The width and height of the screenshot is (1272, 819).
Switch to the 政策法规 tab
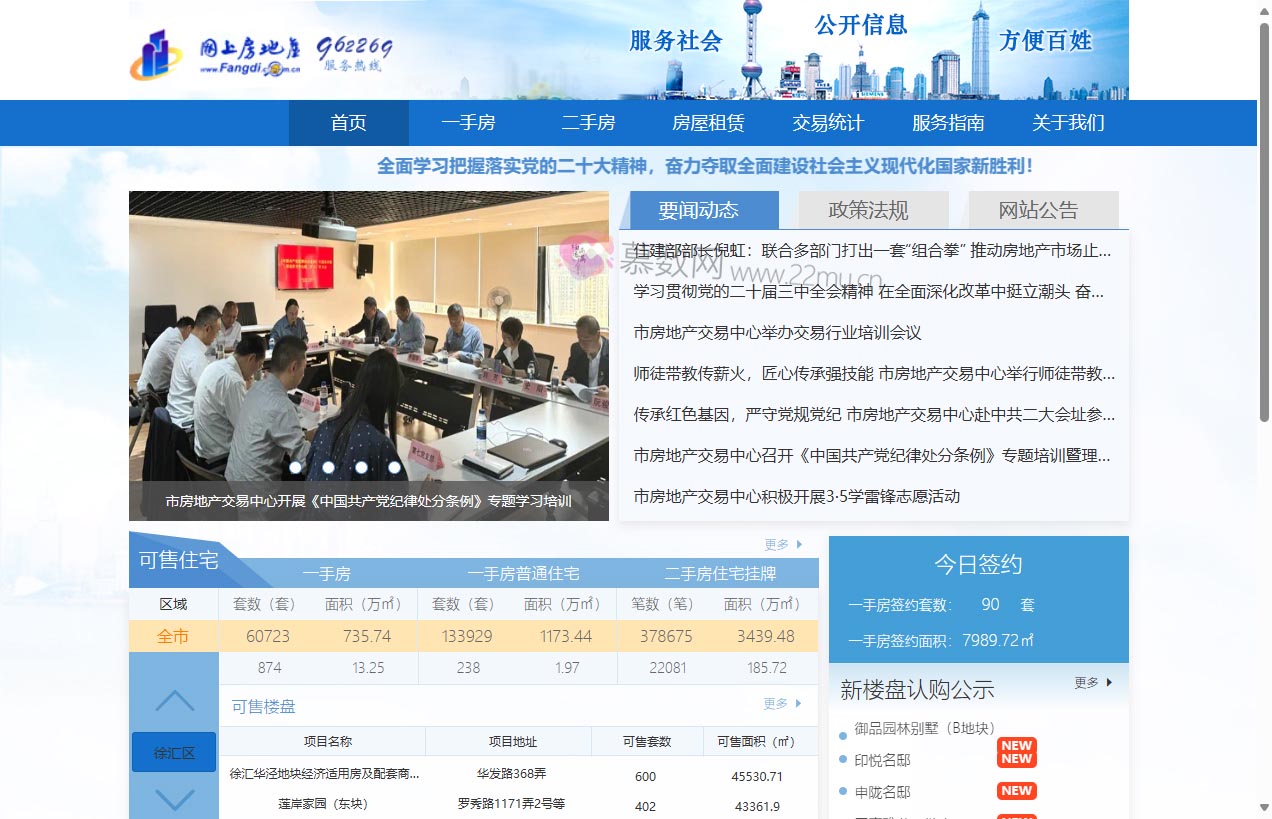click(x=871, y=210)
